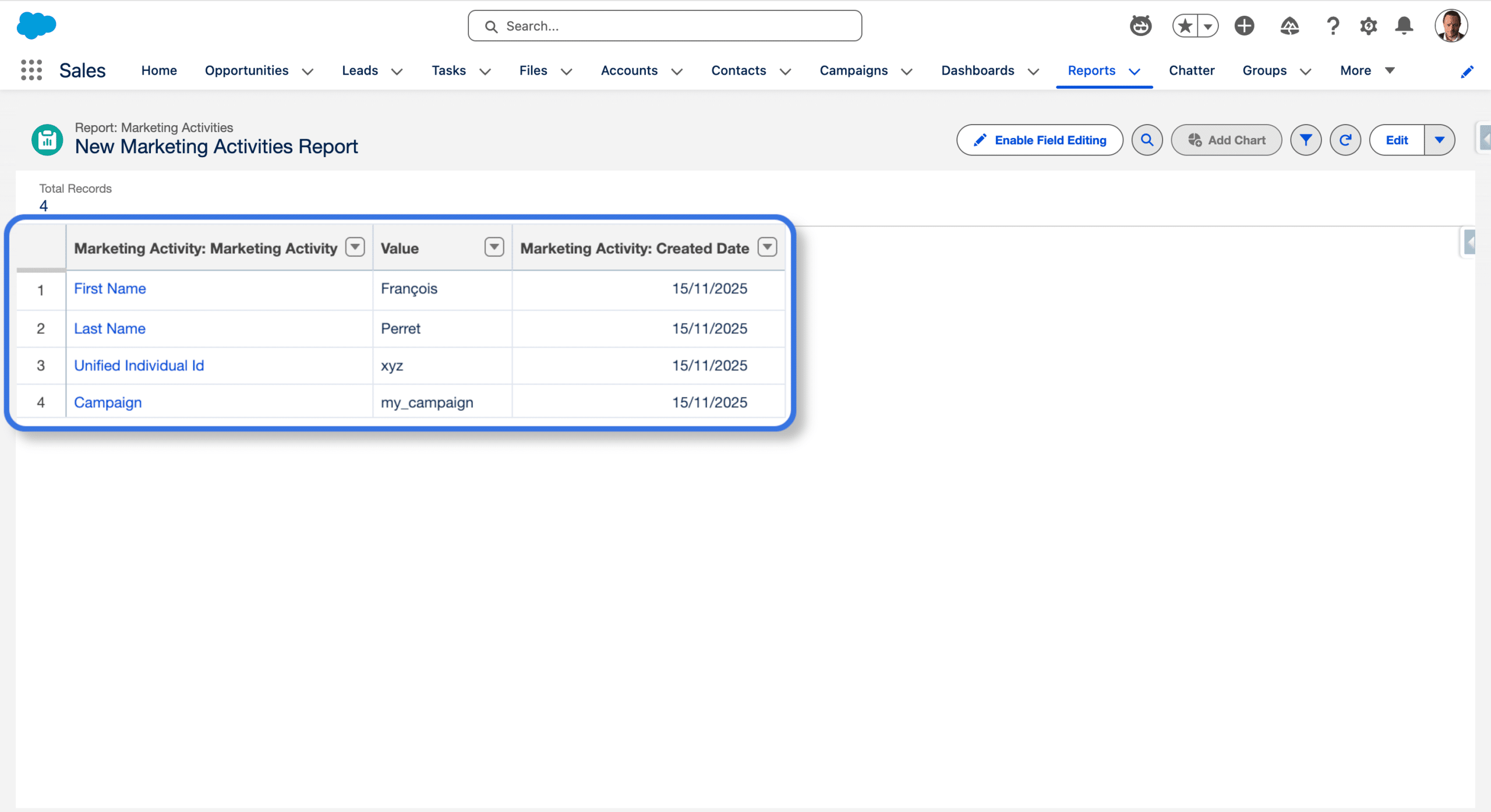
Task: Open the notifications bell
Action: (x=1404, y=26)
